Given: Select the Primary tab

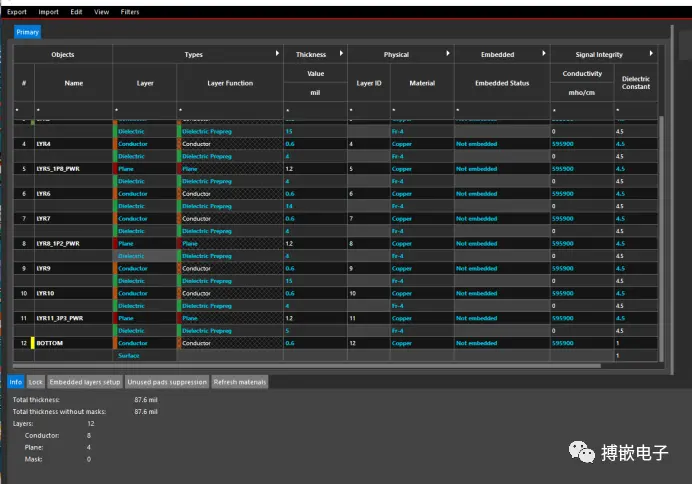Looking at the screenshot, I should (27, 32).
